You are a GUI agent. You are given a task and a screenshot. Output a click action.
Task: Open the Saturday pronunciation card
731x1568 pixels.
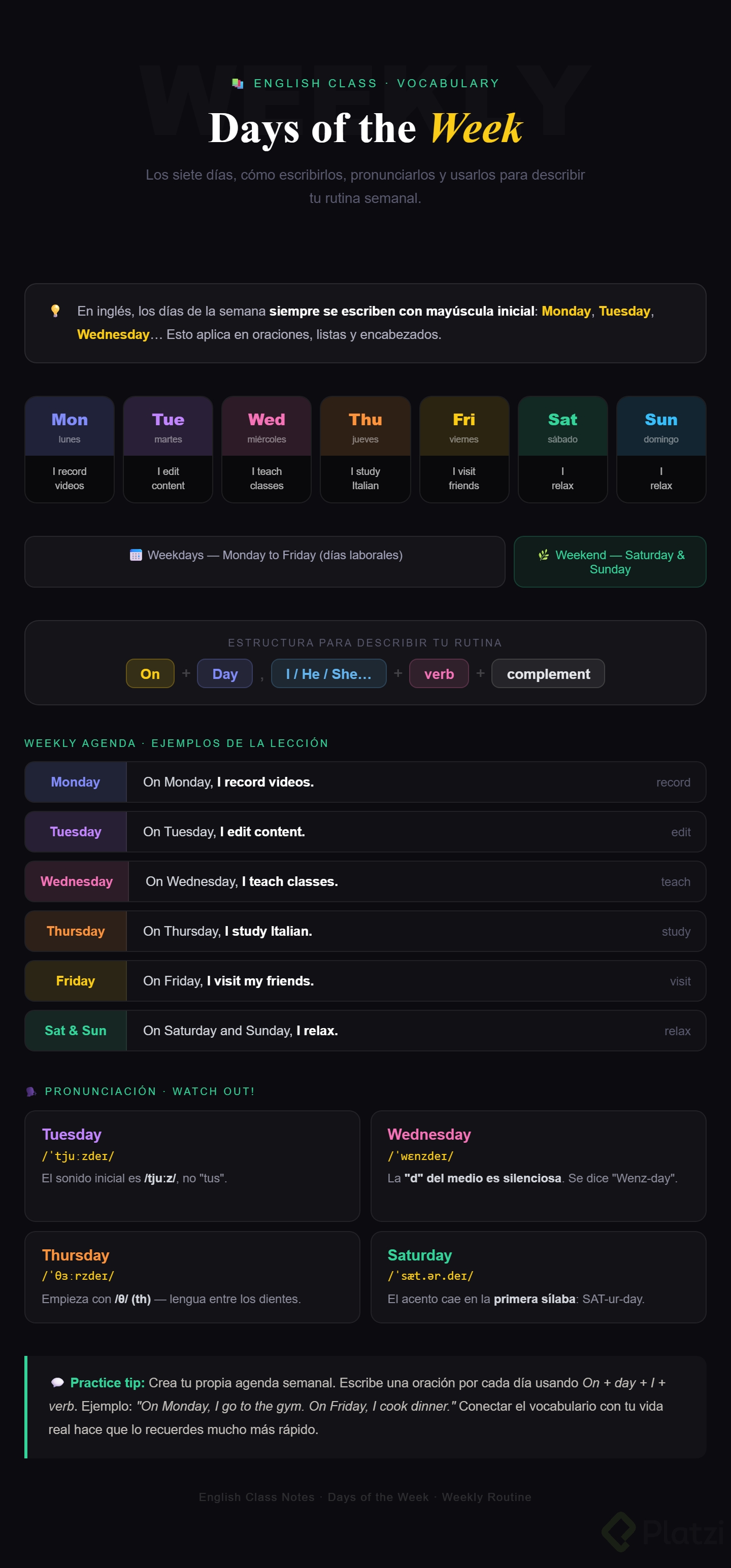[x=538, y=1276]
